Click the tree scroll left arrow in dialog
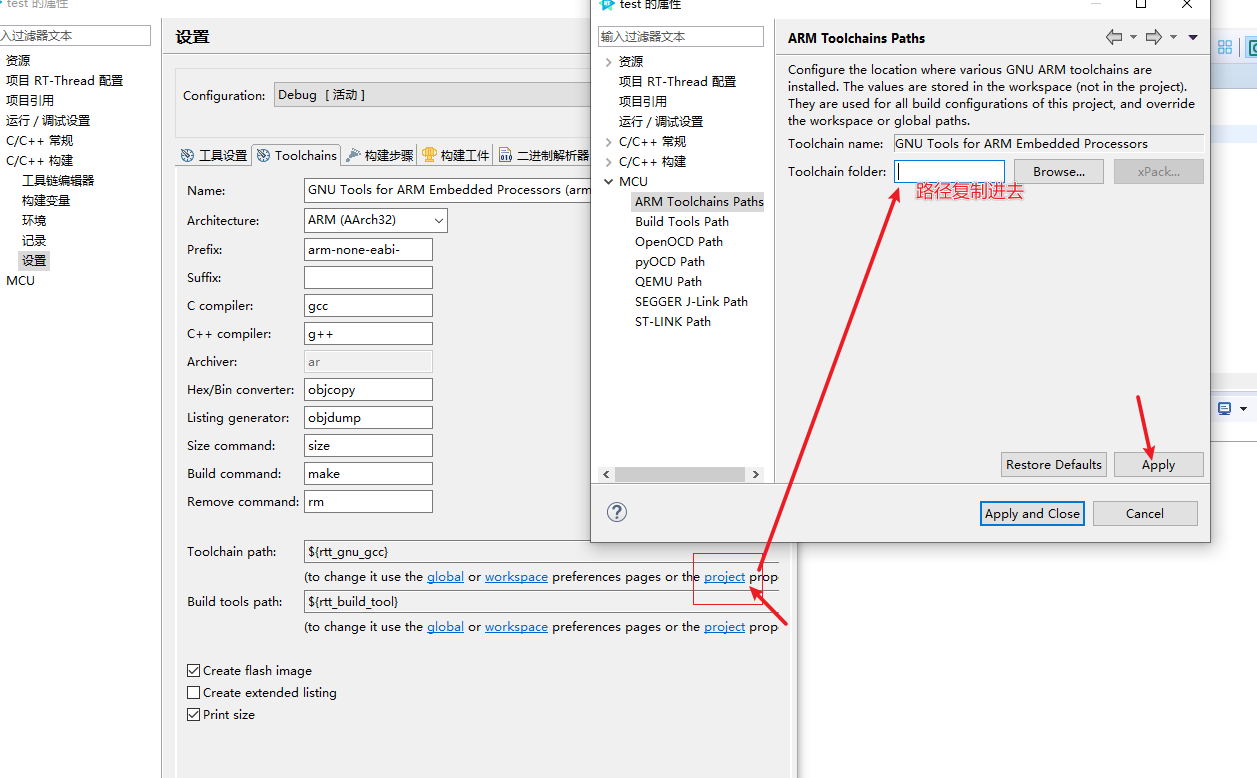 (x=606, y=475)
